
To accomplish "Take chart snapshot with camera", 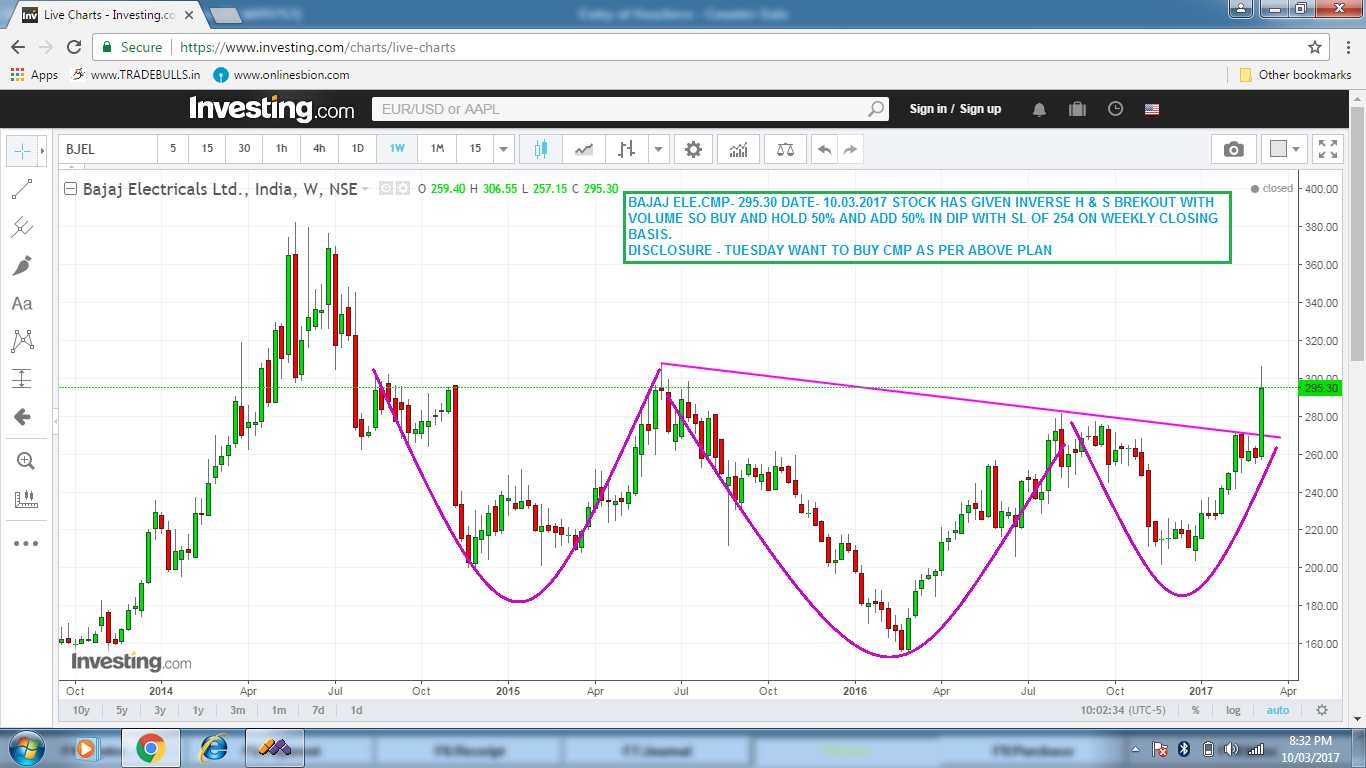I will 1234,149.
